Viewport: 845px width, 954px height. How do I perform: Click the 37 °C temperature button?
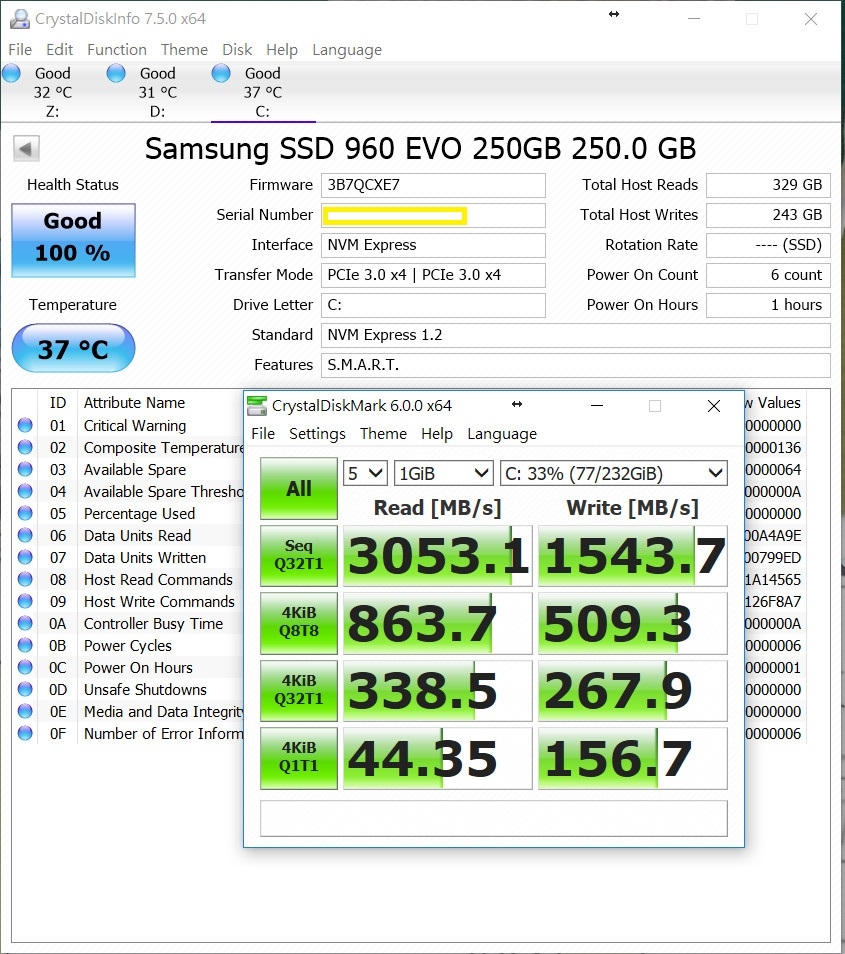coord(73,348)
